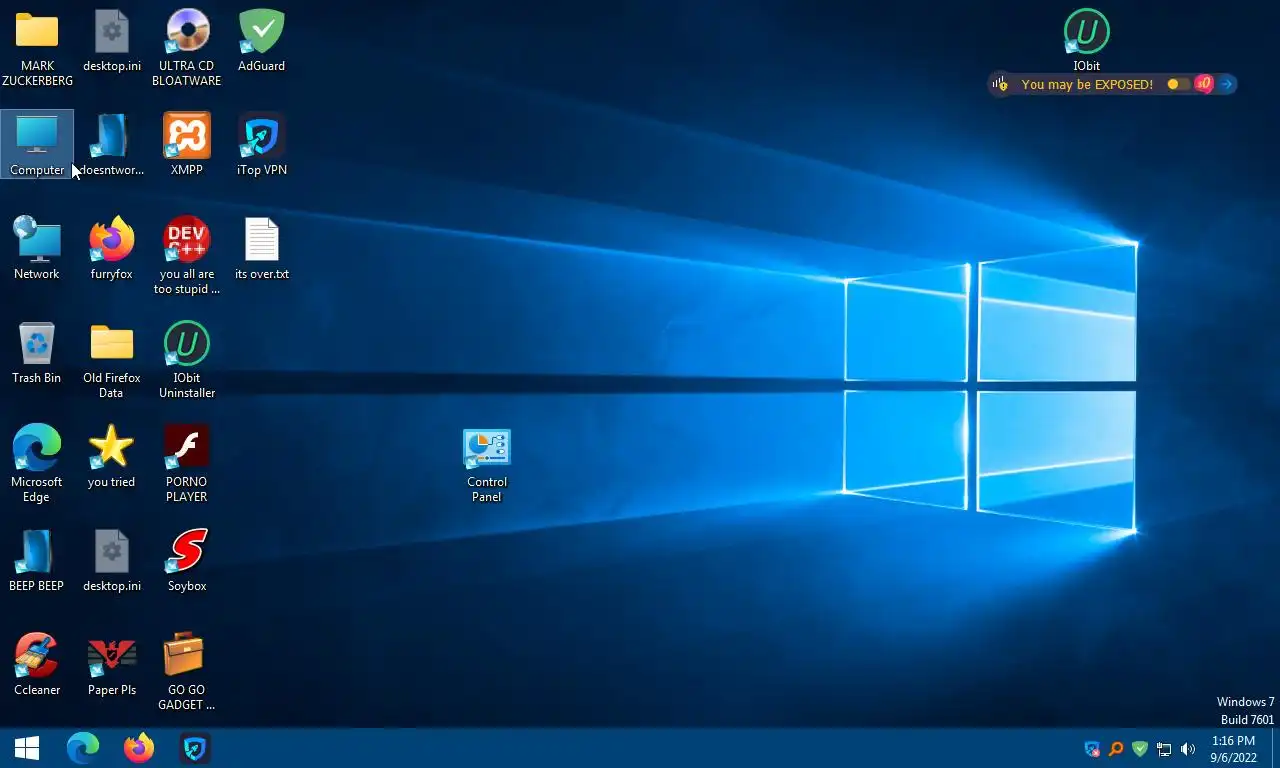1280x768 pixels.
Task: Open the taskbar clock showing 1:16 PM
Action: click(x=1233, y=749)
